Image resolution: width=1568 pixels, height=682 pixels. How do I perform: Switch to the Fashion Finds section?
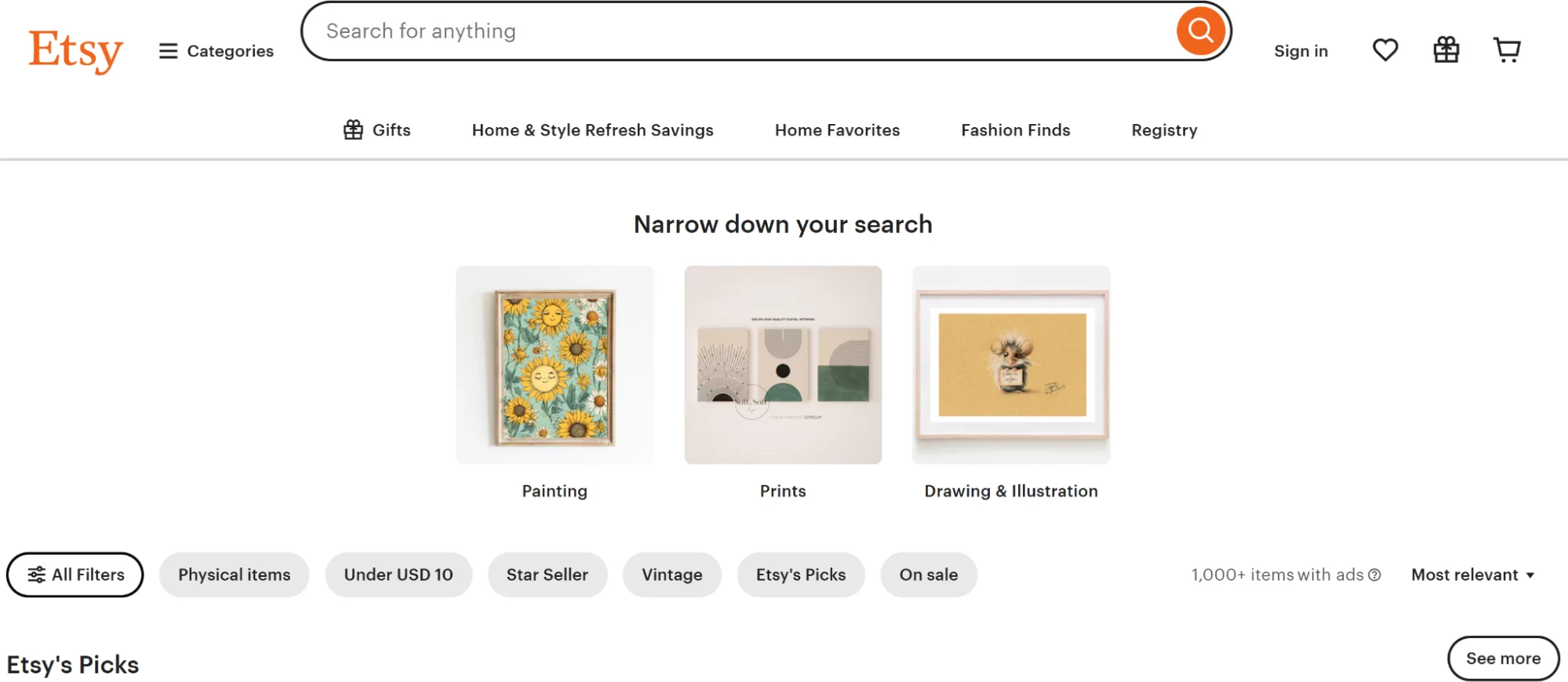1015,129
